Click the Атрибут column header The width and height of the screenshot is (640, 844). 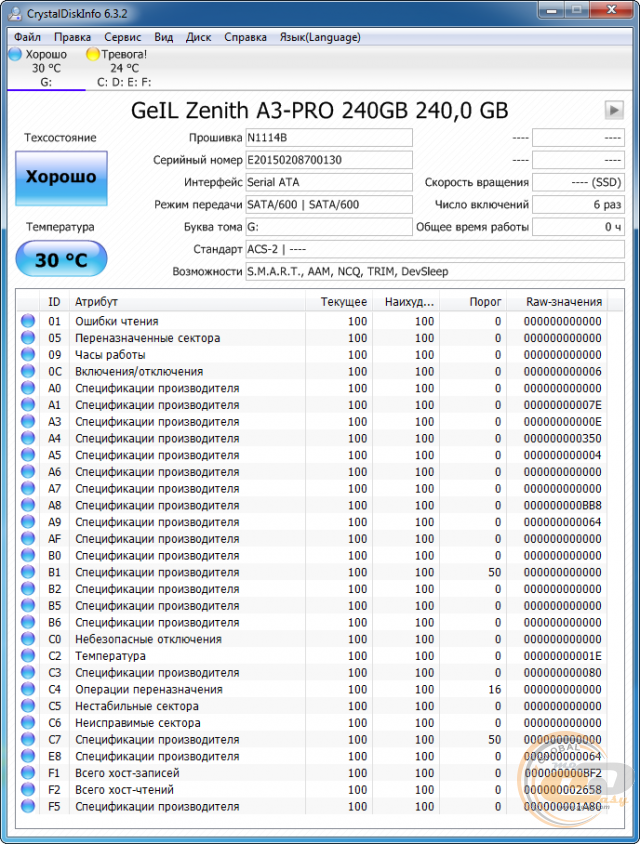(187, 302)
